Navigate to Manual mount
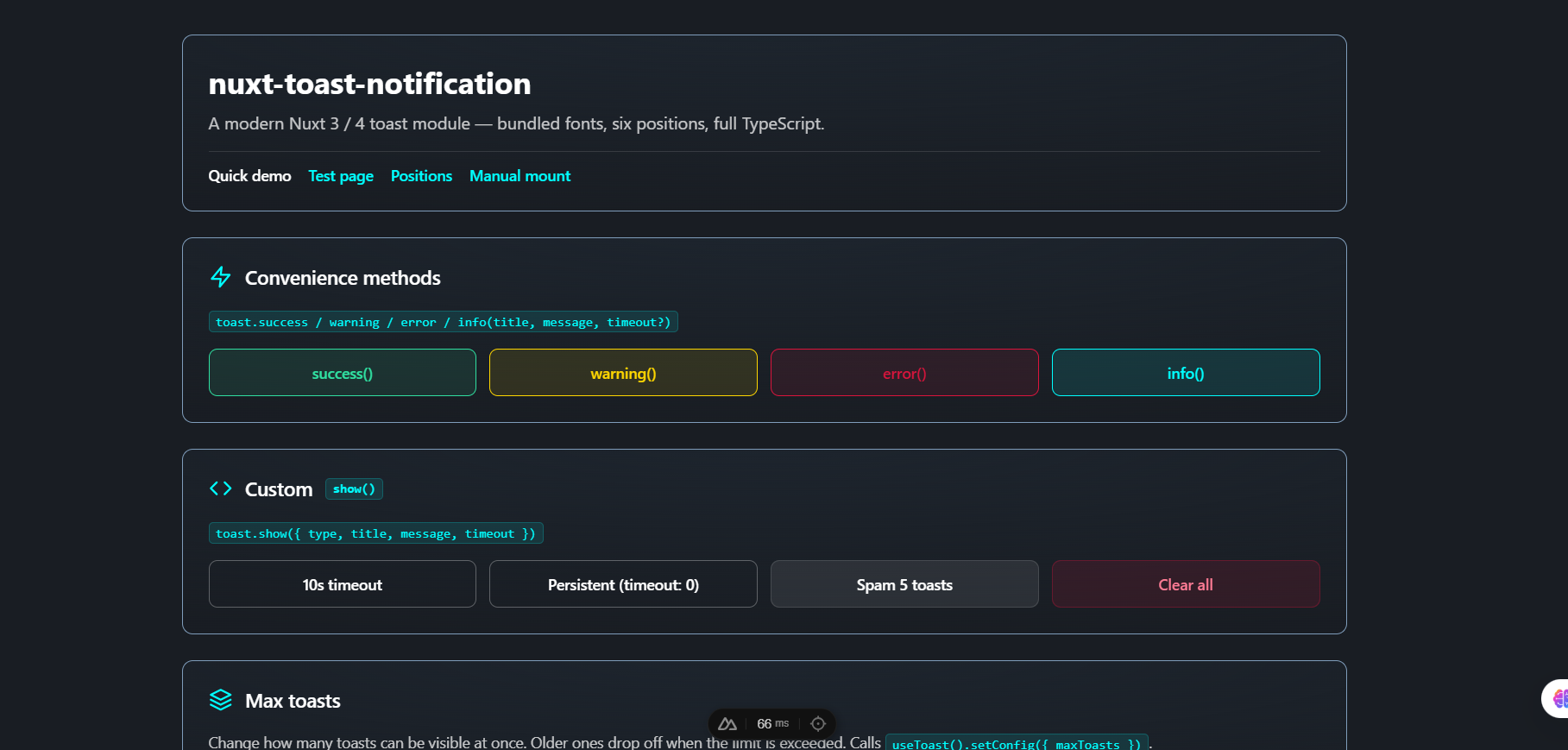1568x750 pixels. coord(520,176)
